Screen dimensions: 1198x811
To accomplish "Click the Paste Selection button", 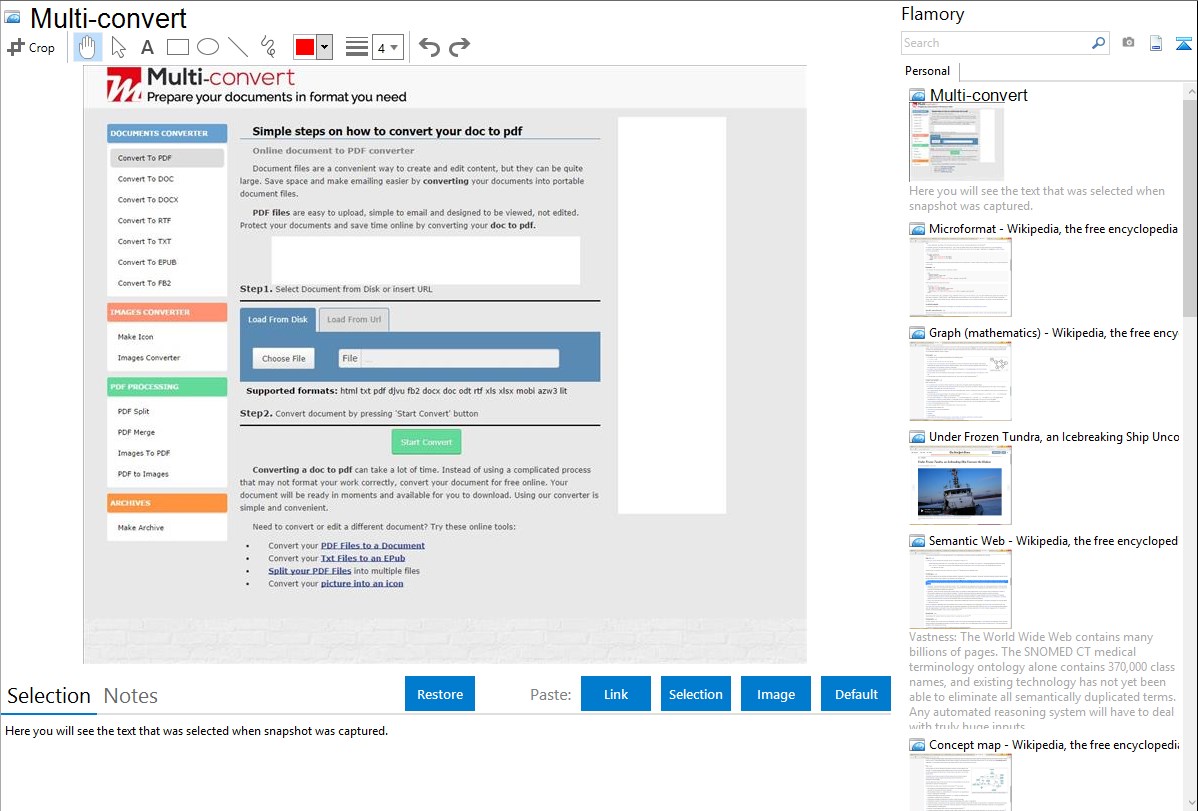I will coord(695,694).
